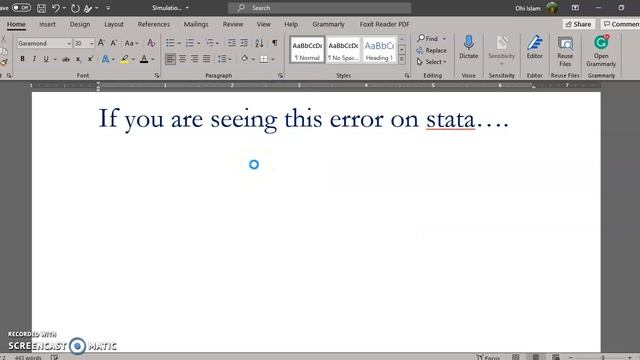Apply the No Spacing style
This screenshot has height=360, width=640.
click(343, 50)
